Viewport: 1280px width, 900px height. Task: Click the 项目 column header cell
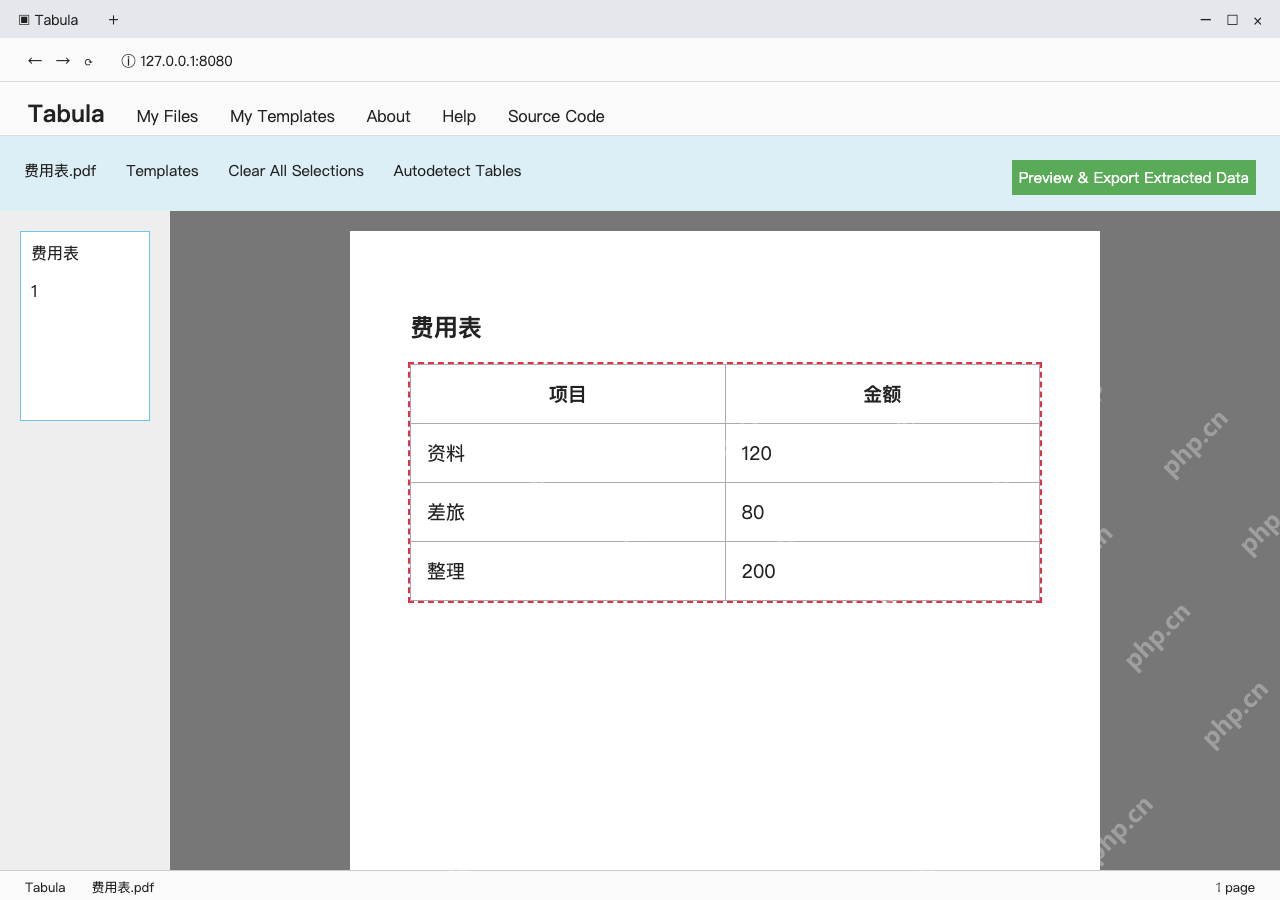click(568, 394)
